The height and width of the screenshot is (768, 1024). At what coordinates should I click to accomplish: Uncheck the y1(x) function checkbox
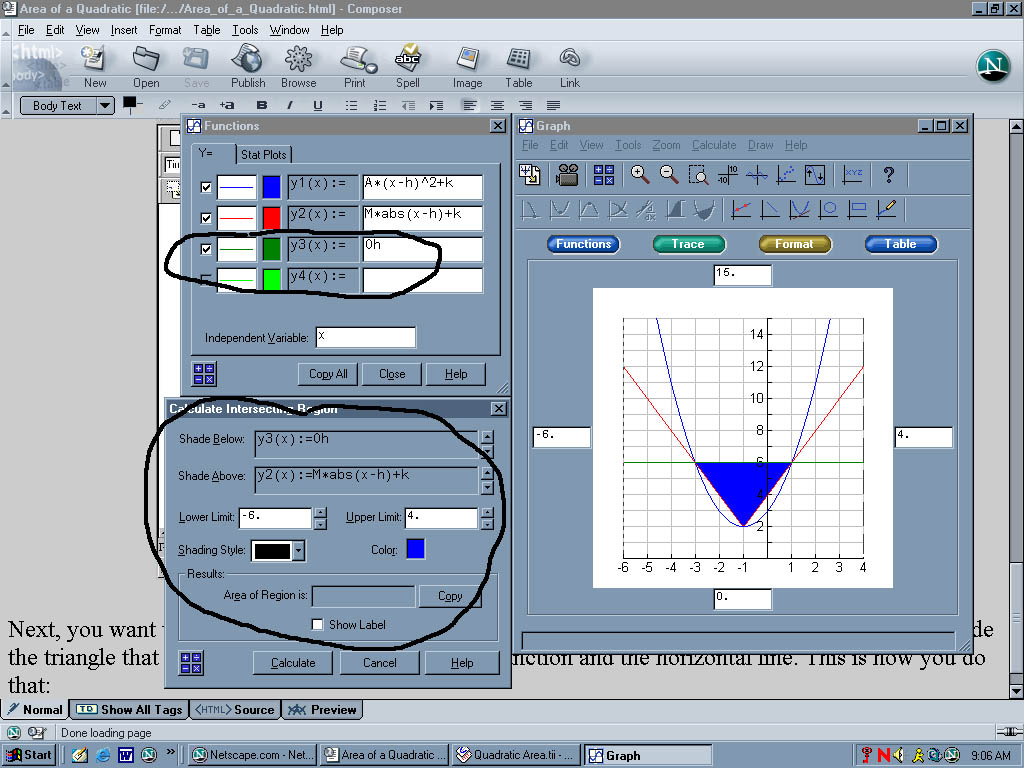click(x=206, y=187)
